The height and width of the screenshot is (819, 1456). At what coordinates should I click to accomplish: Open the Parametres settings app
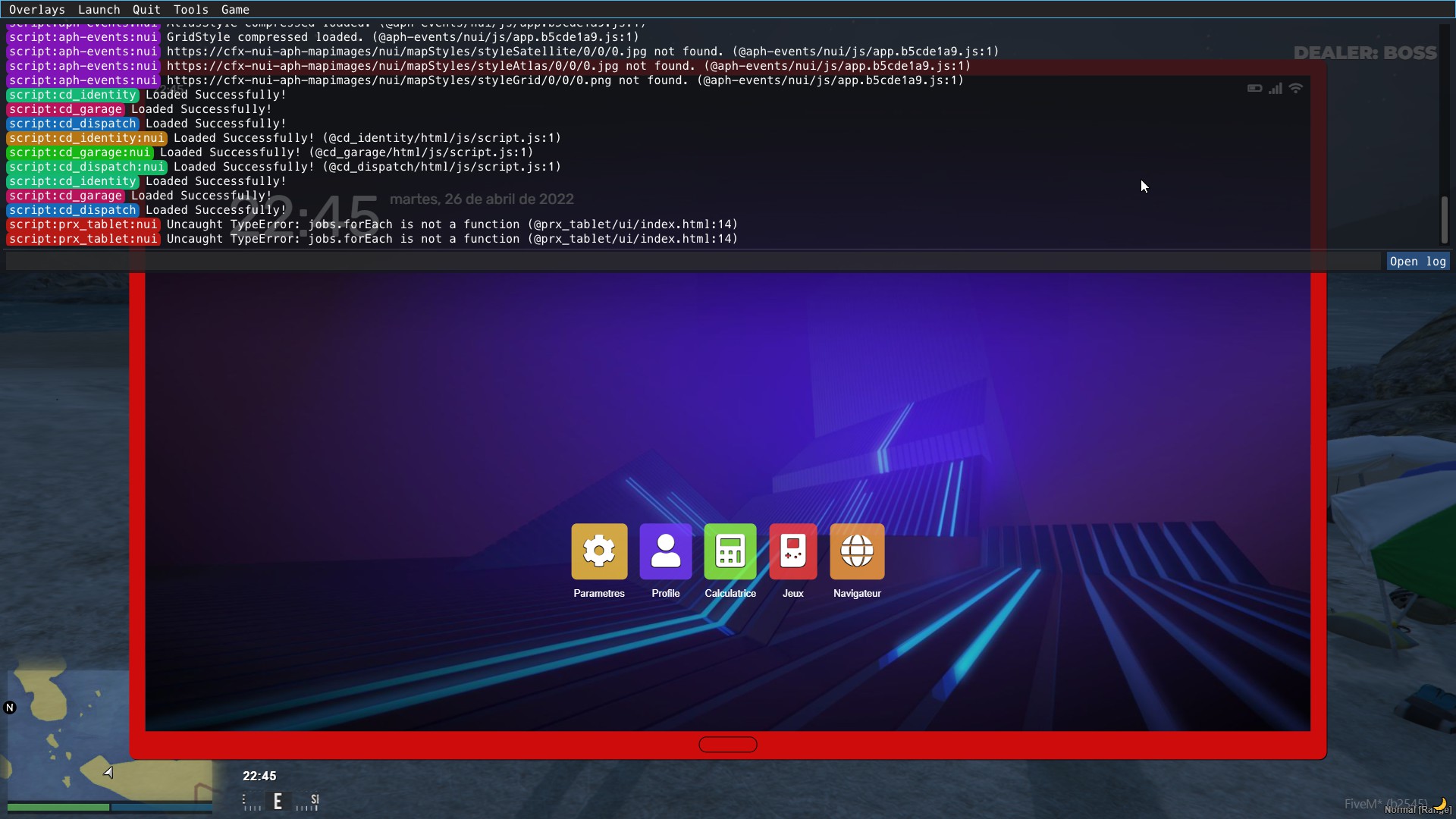(599, 551)
